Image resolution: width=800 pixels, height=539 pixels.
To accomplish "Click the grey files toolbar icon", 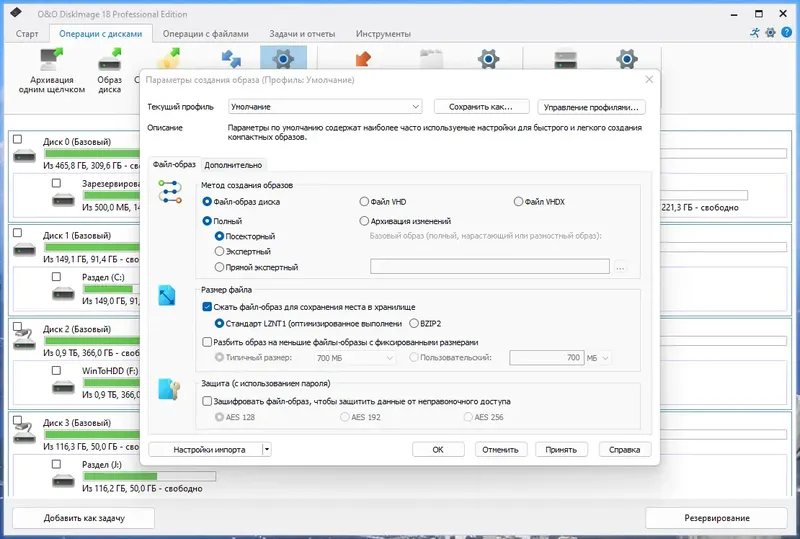I will [x=431, y=59].
